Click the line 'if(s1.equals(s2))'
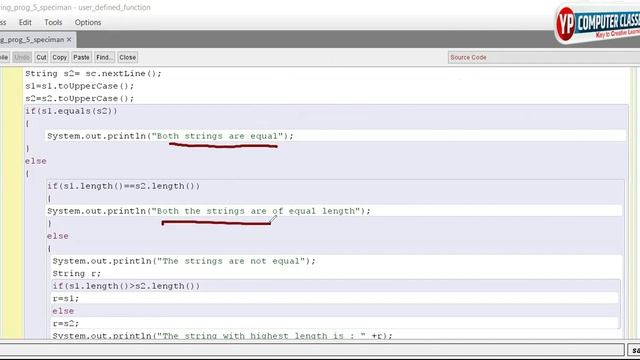Viewport: 640px width, 360px height. coord(71,111)
